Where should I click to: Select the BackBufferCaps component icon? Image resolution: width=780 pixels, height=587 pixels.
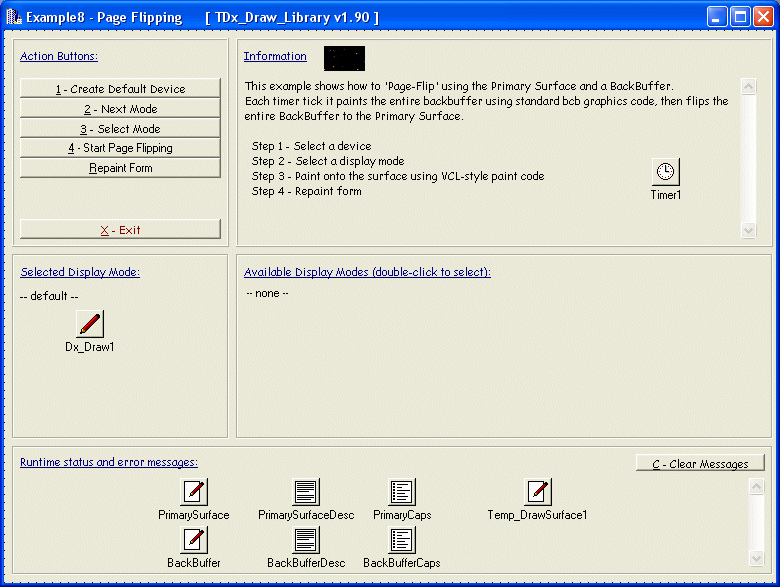coord(402,540)
